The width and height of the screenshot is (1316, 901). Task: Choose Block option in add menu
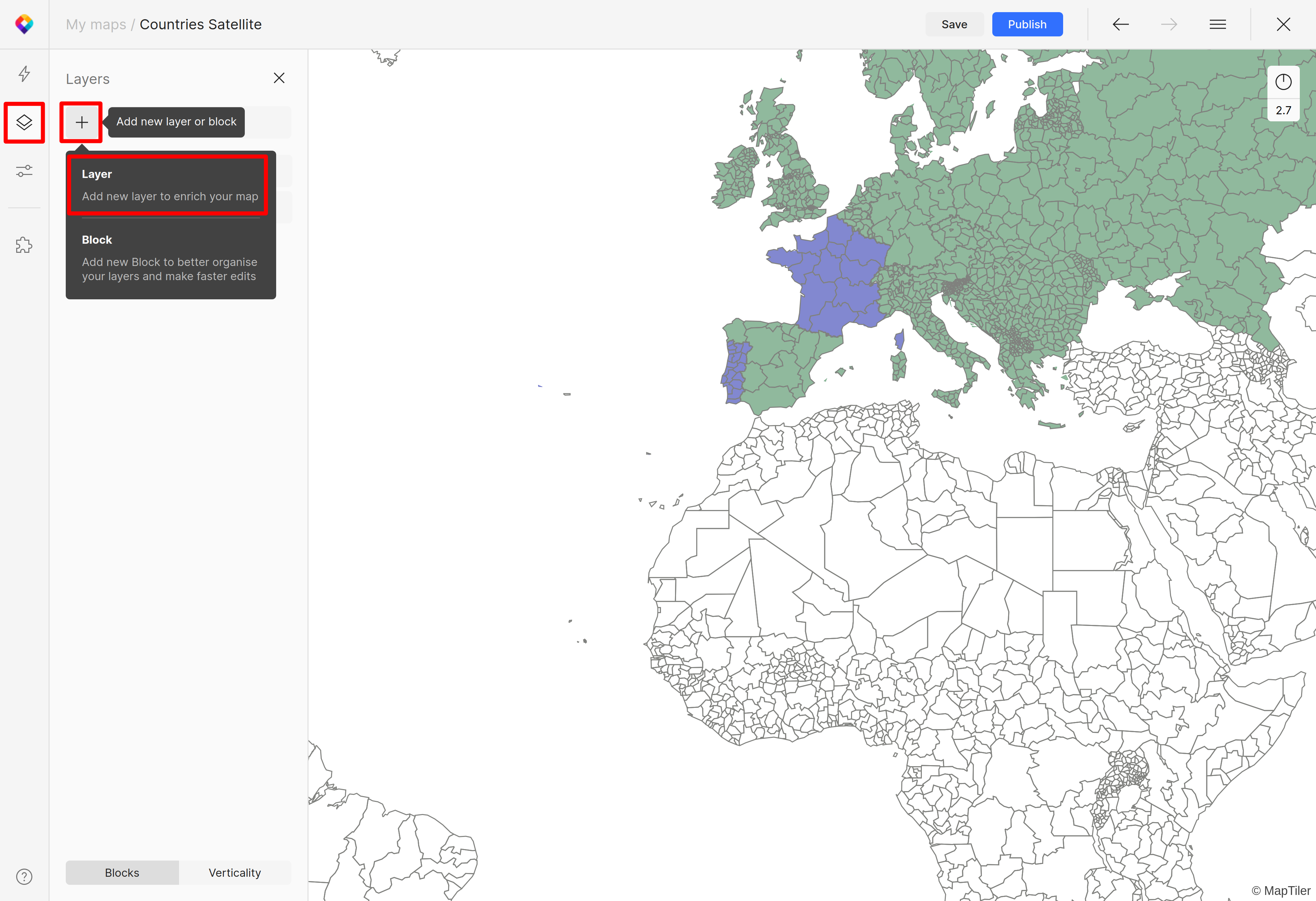pos(169,258)
